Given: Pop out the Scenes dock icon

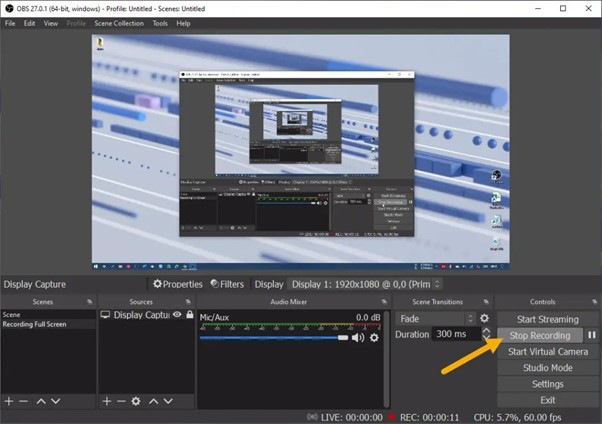Looking at the screenshot, I should click(x=90, y=302).
